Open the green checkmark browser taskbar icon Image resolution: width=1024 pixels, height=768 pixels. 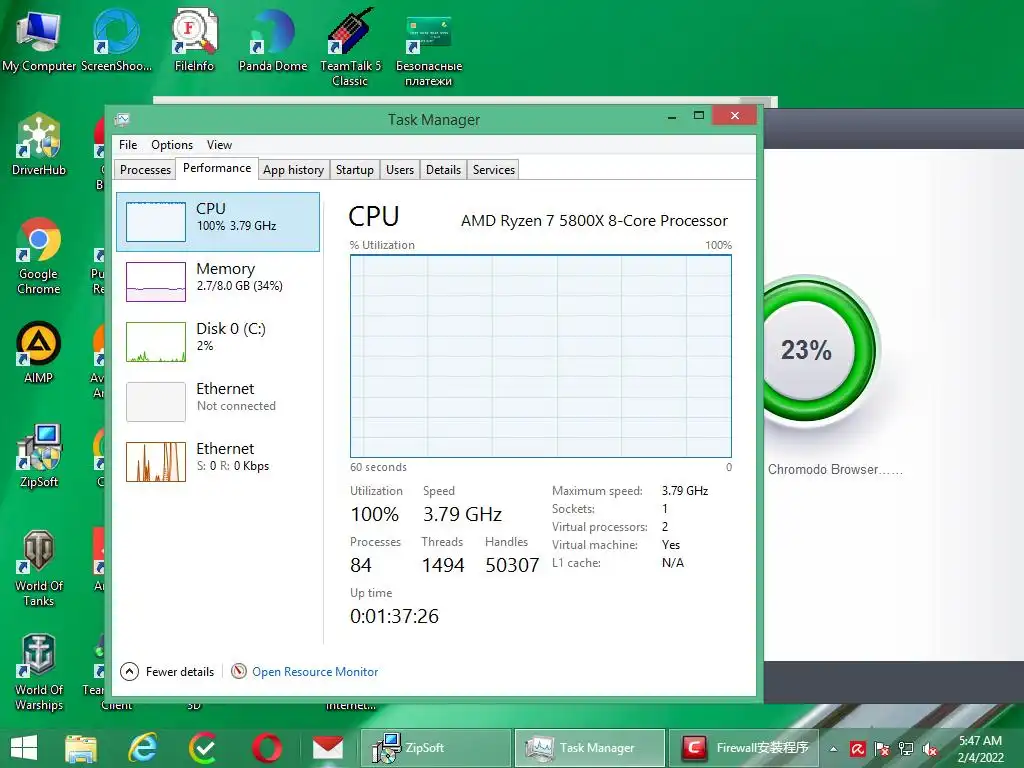[204, 748]
